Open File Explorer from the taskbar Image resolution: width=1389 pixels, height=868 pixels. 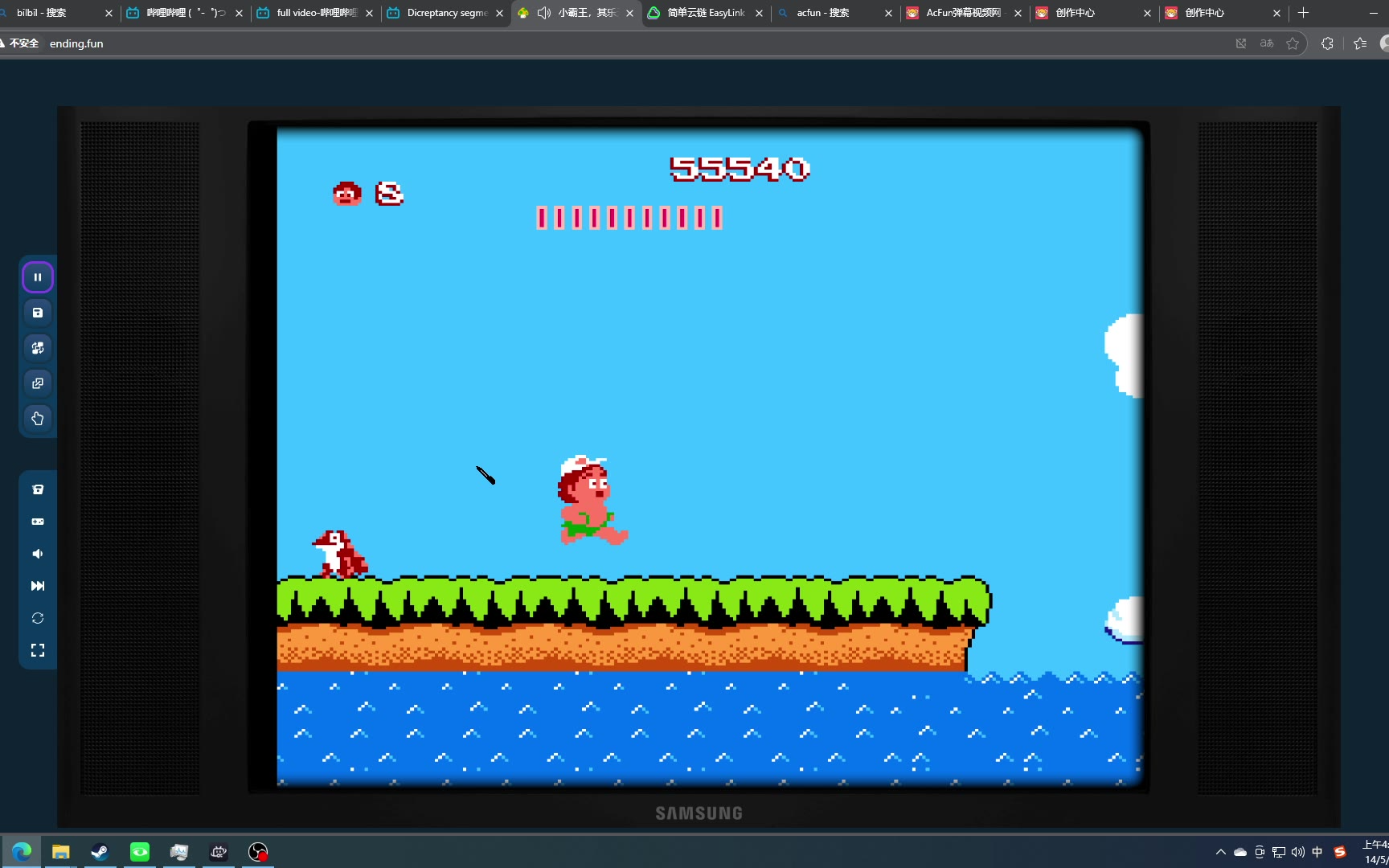(x=61, y=852)
